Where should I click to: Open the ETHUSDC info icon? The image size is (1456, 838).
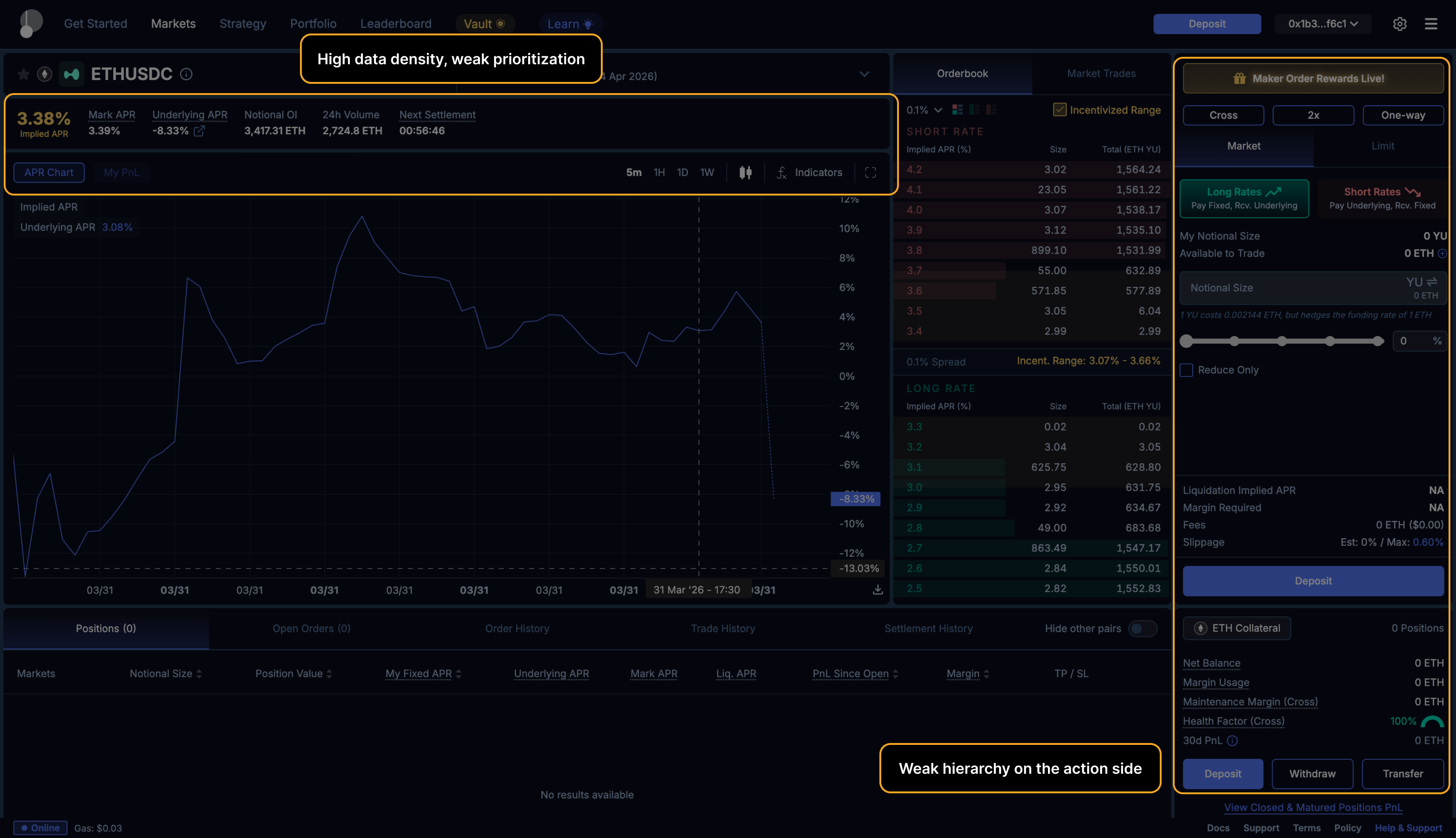pyautogui.click(x=186, y=74)
